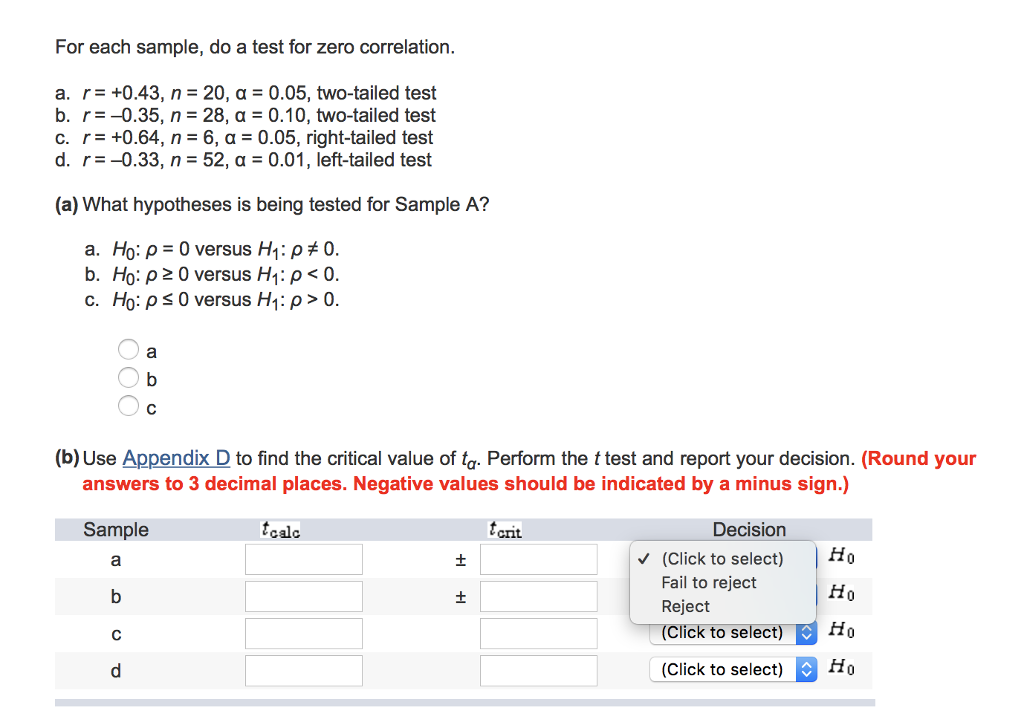Screen dimensions: 1024x725
Task: Click the up-down arrow icon on sample d dropdown
Action: (x=805, y=669)
